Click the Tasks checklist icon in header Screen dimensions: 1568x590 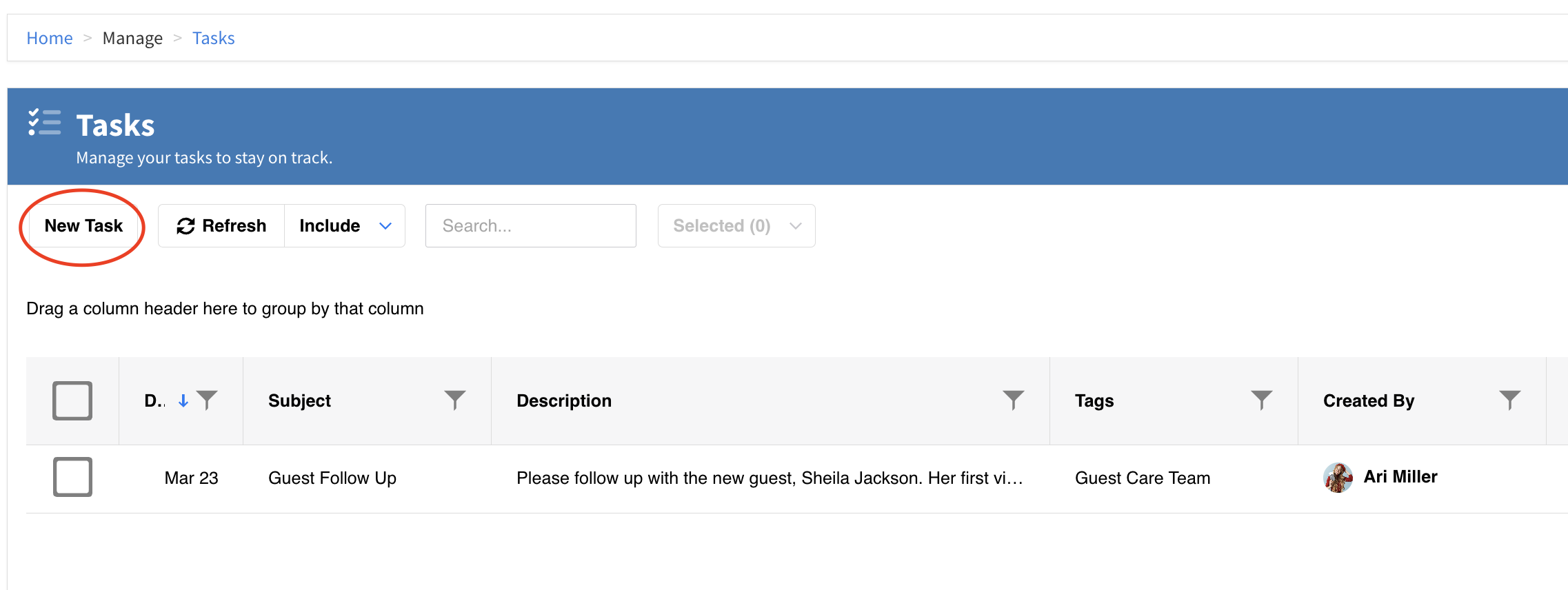pyautogui.click(x=45, y=123)
